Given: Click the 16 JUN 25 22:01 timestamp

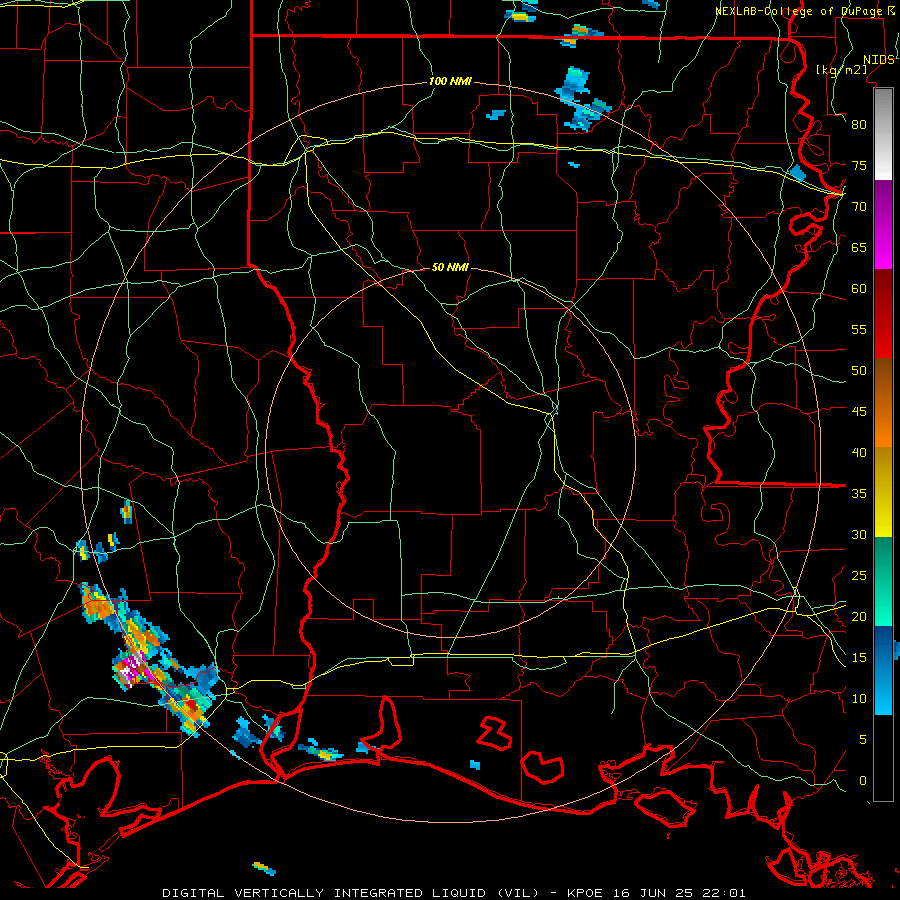Looking at the screenshot, I should coord(678,893).
